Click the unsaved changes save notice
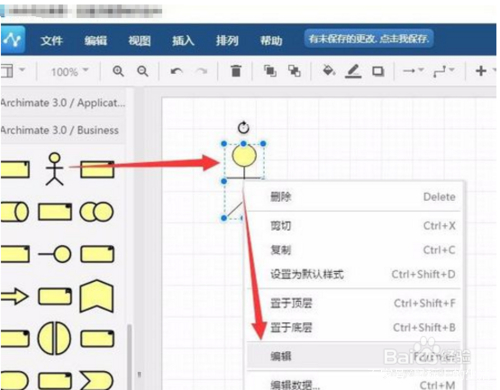 pyautogui.click(x=369, y=39)
